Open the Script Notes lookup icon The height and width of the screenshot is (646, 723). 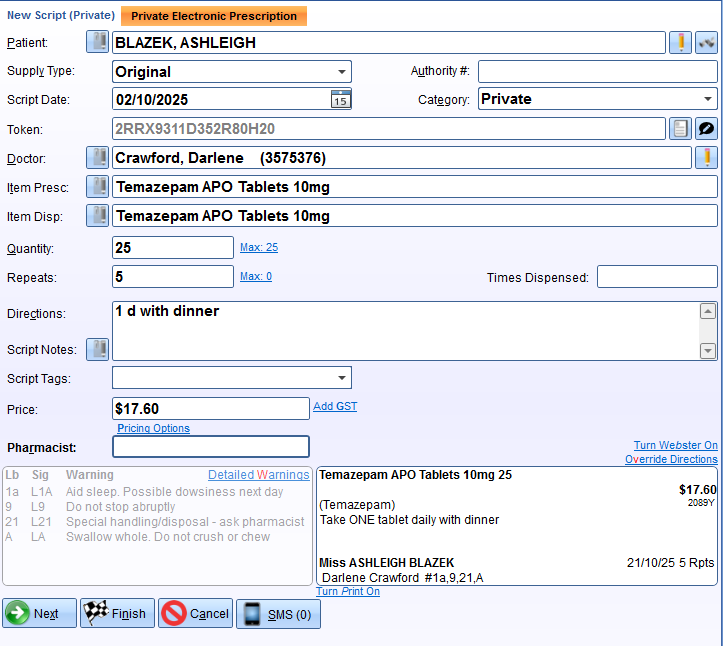pos(98,349)
